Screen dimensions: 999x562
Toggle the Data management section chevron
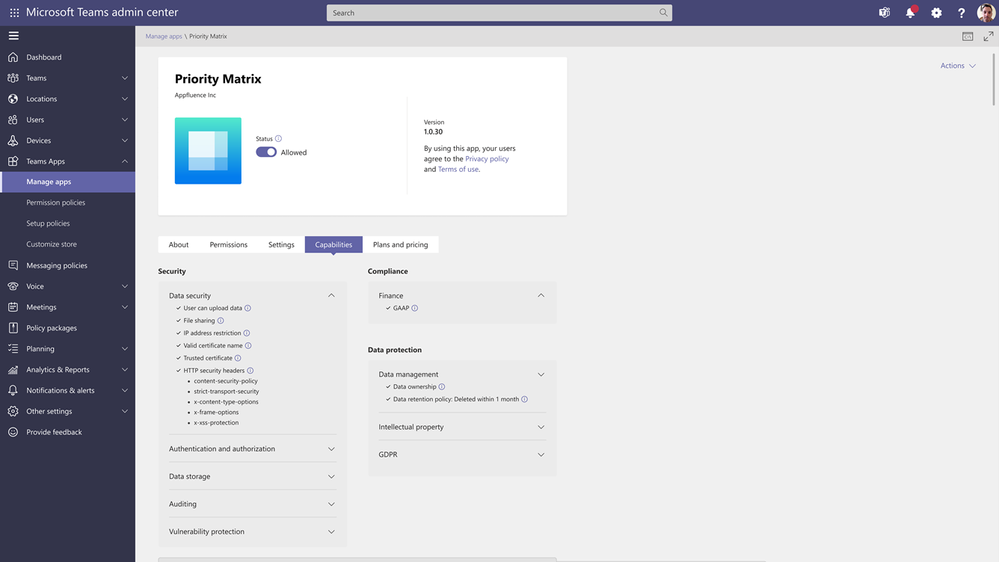[541, 375]
